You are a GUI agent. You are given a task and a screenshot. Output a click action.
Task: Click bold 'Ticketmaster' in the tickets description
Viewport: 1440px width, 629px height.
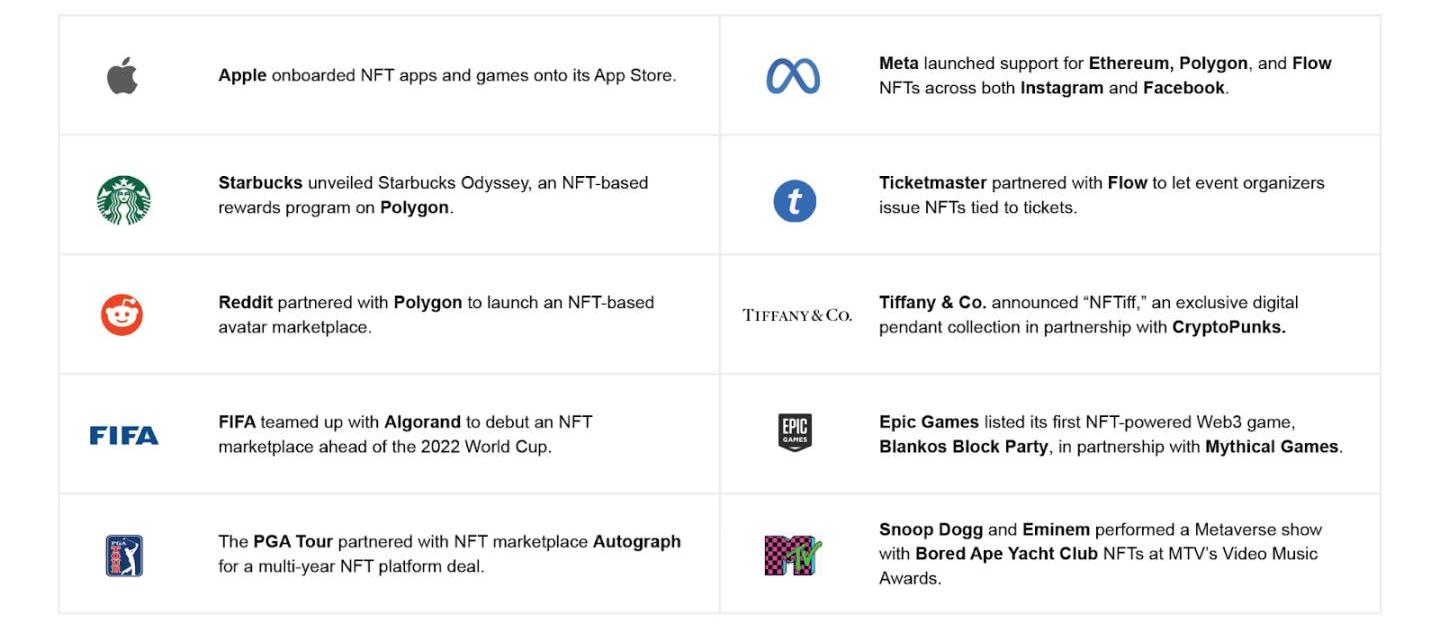tap(932, 183)
